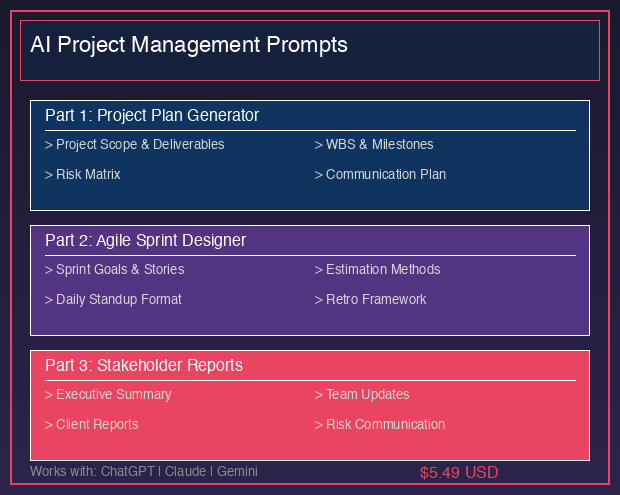This screenshot has width=620, height=495.
Task: Click Sprint Goals & Stories item
Action: coord(115,269)
